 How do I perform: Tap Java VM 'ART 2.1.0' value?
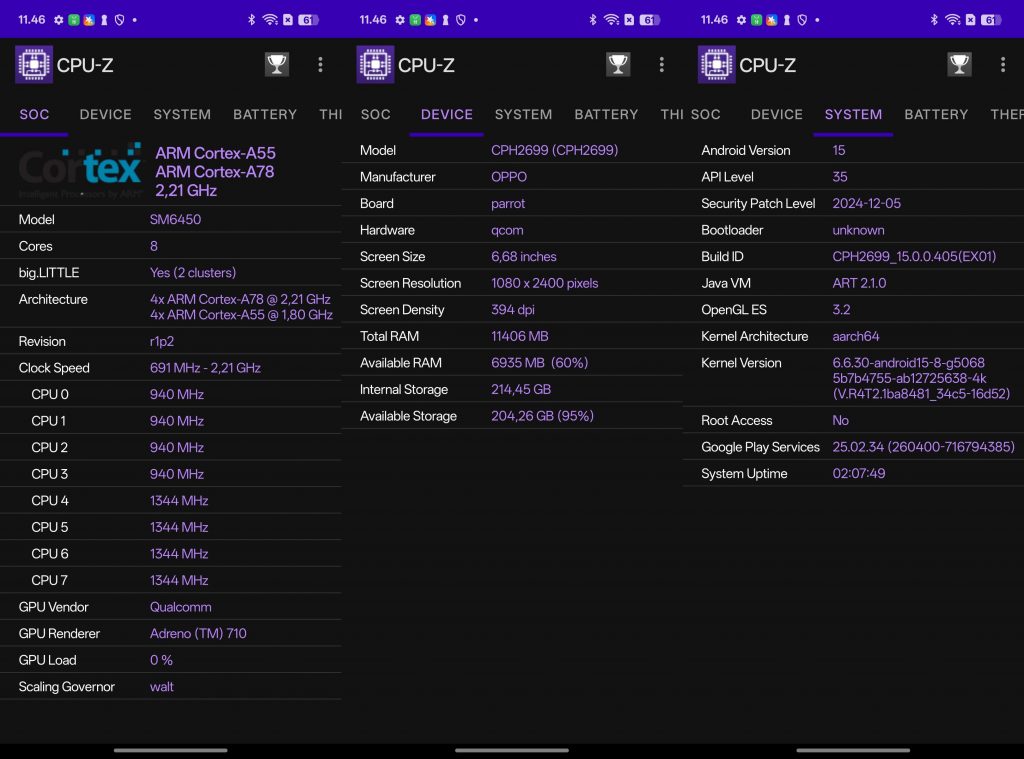[x=859, y=283]
